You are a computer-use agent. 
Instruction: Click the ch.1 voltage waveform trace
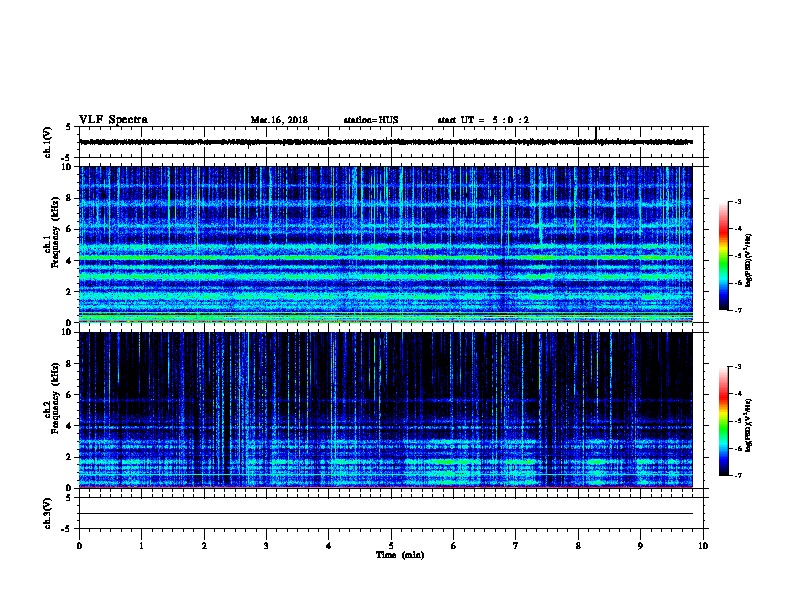pyautogui.click(x=386, y=142)
